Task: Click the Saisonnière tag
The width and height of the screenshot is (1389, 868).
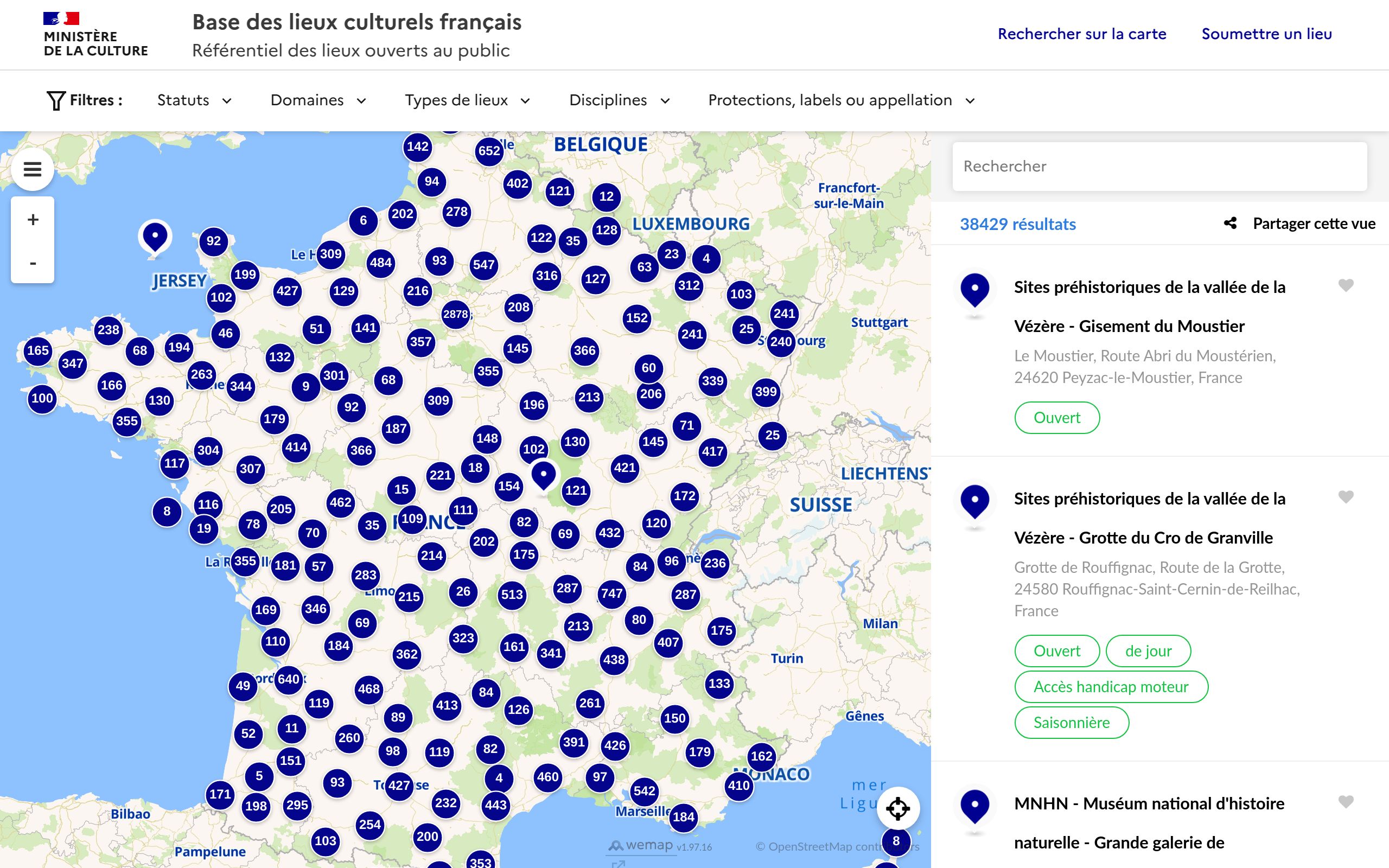Action: click(1072, 722)
